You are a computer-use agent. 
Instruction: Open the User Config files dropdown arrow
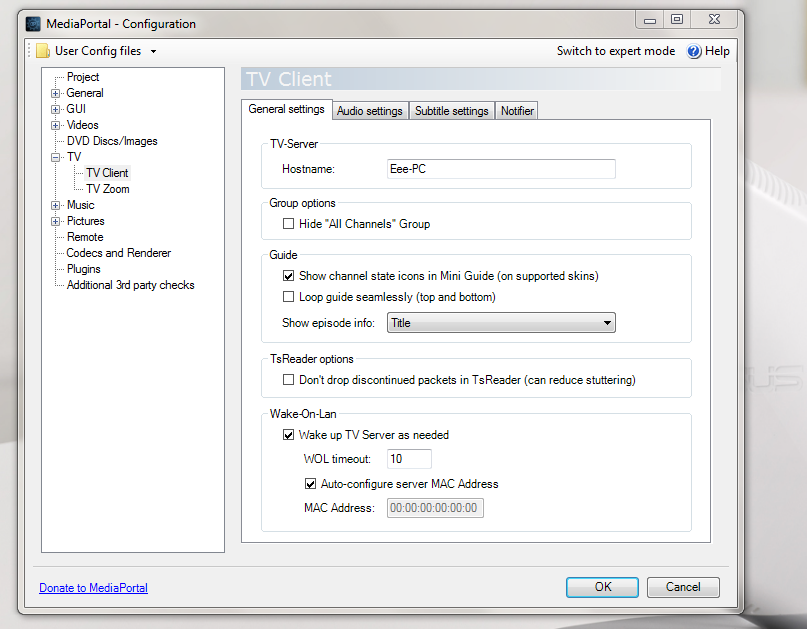[153, 51]
